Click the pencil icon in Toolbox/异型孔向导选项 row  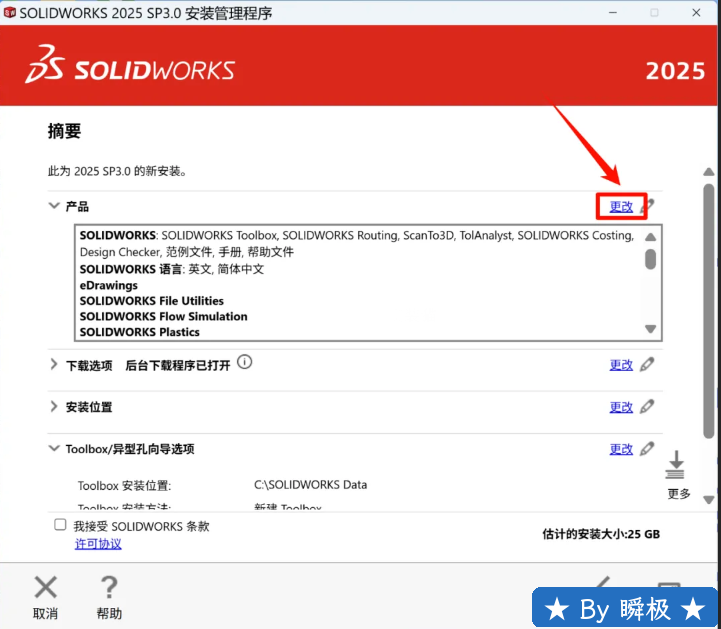tap(647, 449)
